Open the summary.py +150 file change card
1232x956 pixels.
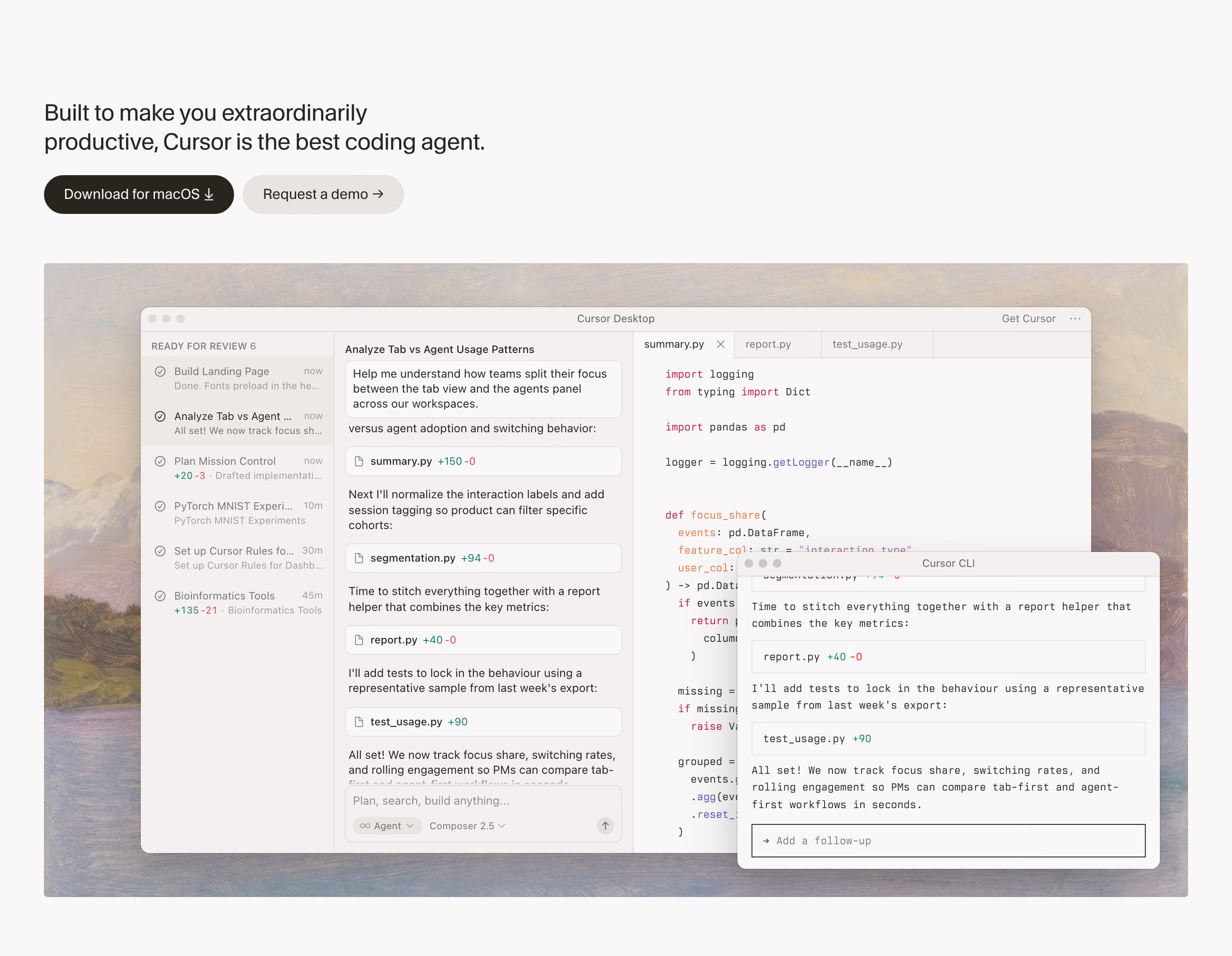tap(484, 462)
